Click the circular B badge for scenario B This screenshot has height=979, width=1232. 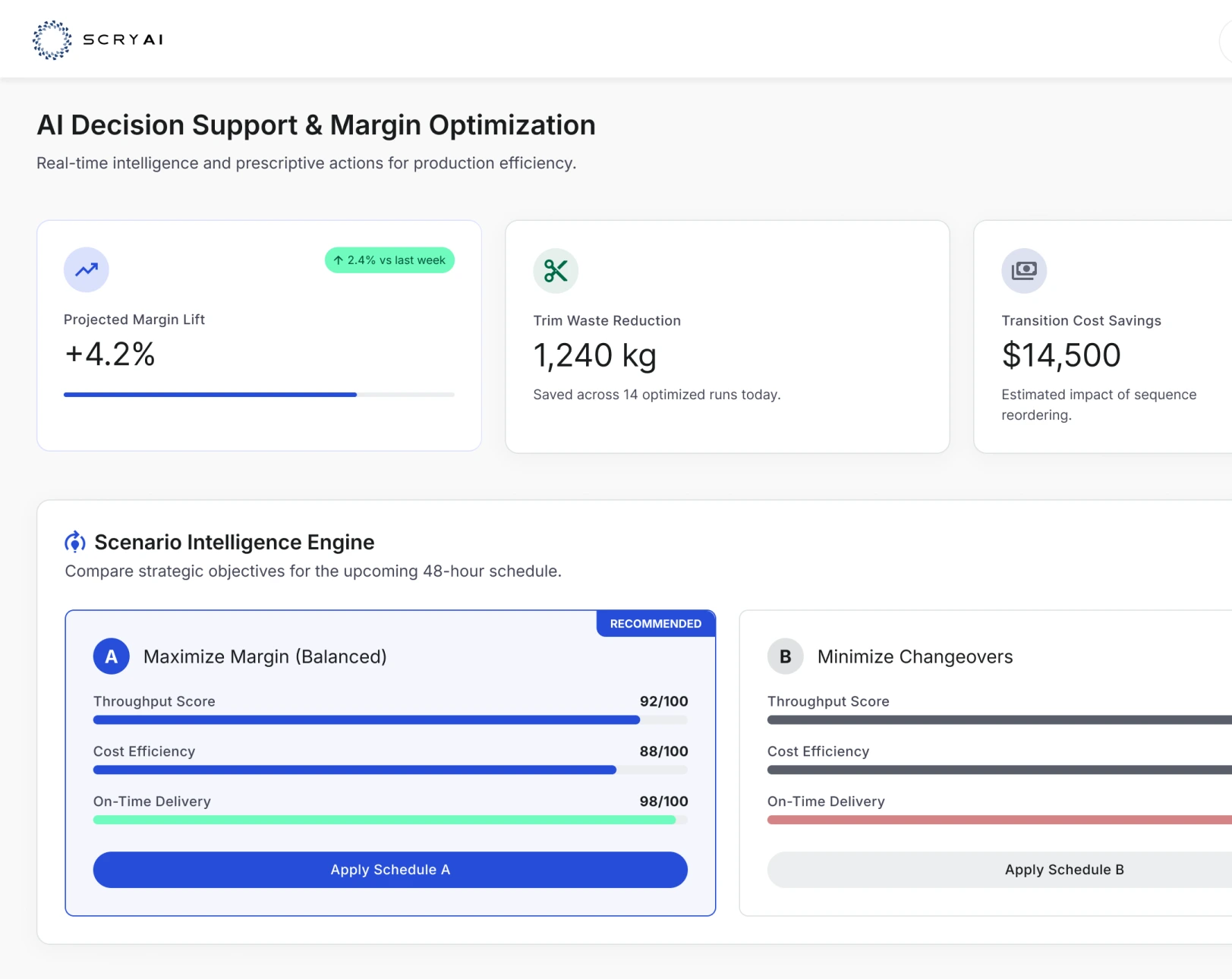coord(786,656)
